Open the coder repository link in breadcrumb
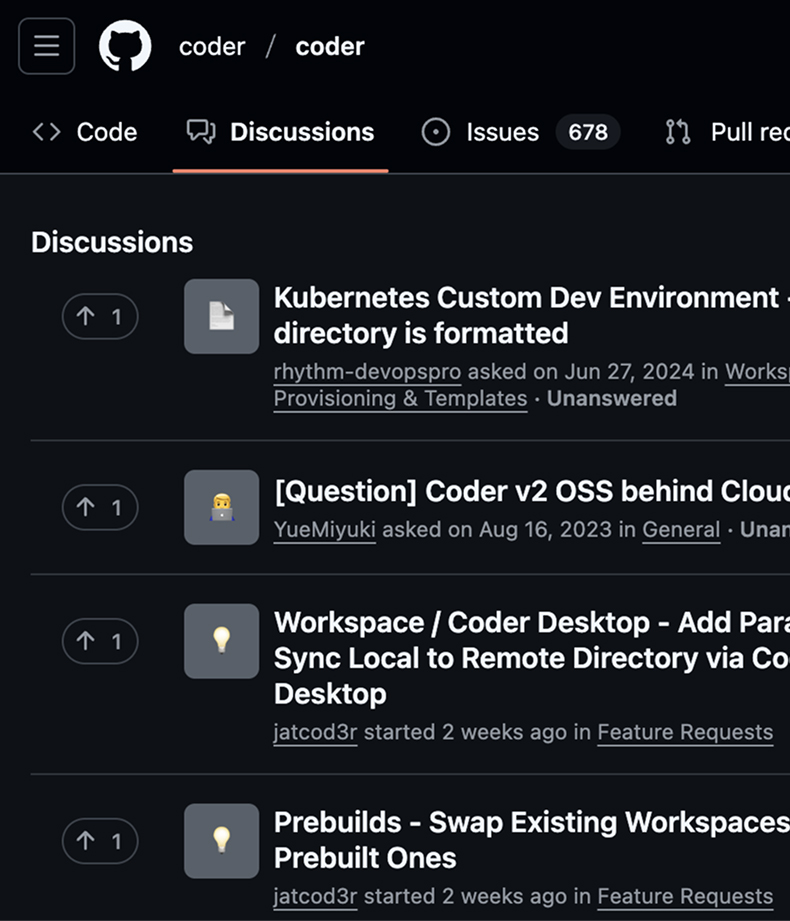 [x=330, y=45]
